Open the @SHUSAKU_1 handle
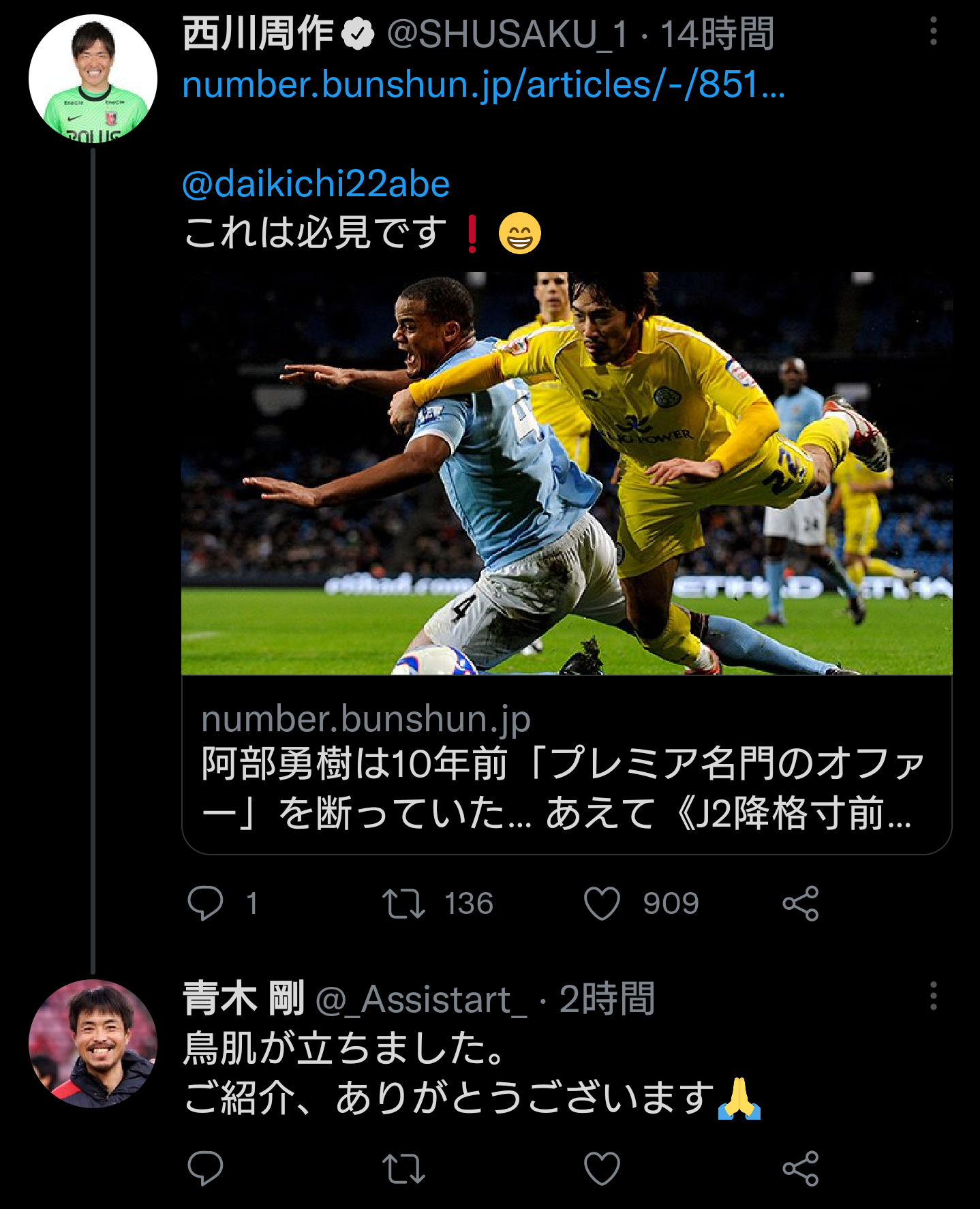This screenshot has height=1209, width=980. click(507, 34)
